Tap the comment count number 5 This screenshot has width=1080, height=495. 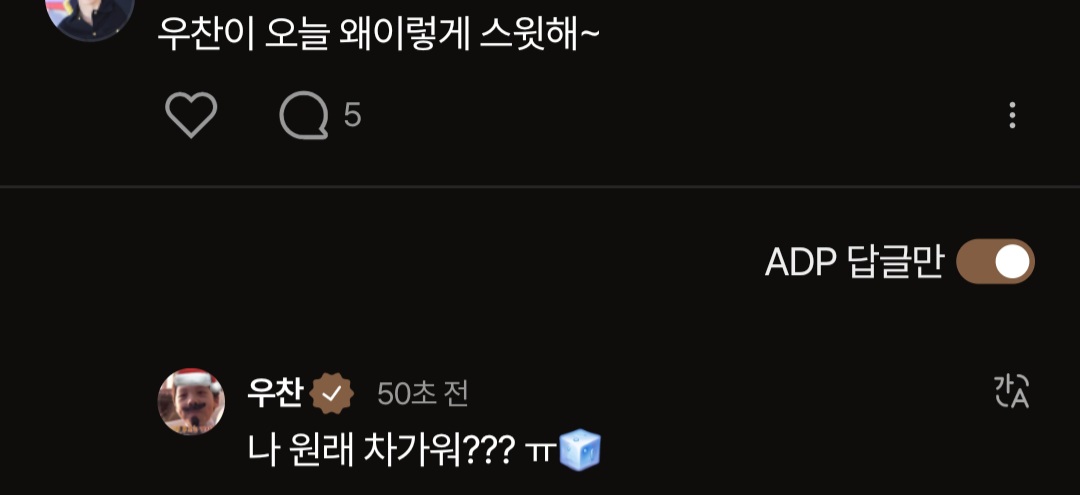352,115
